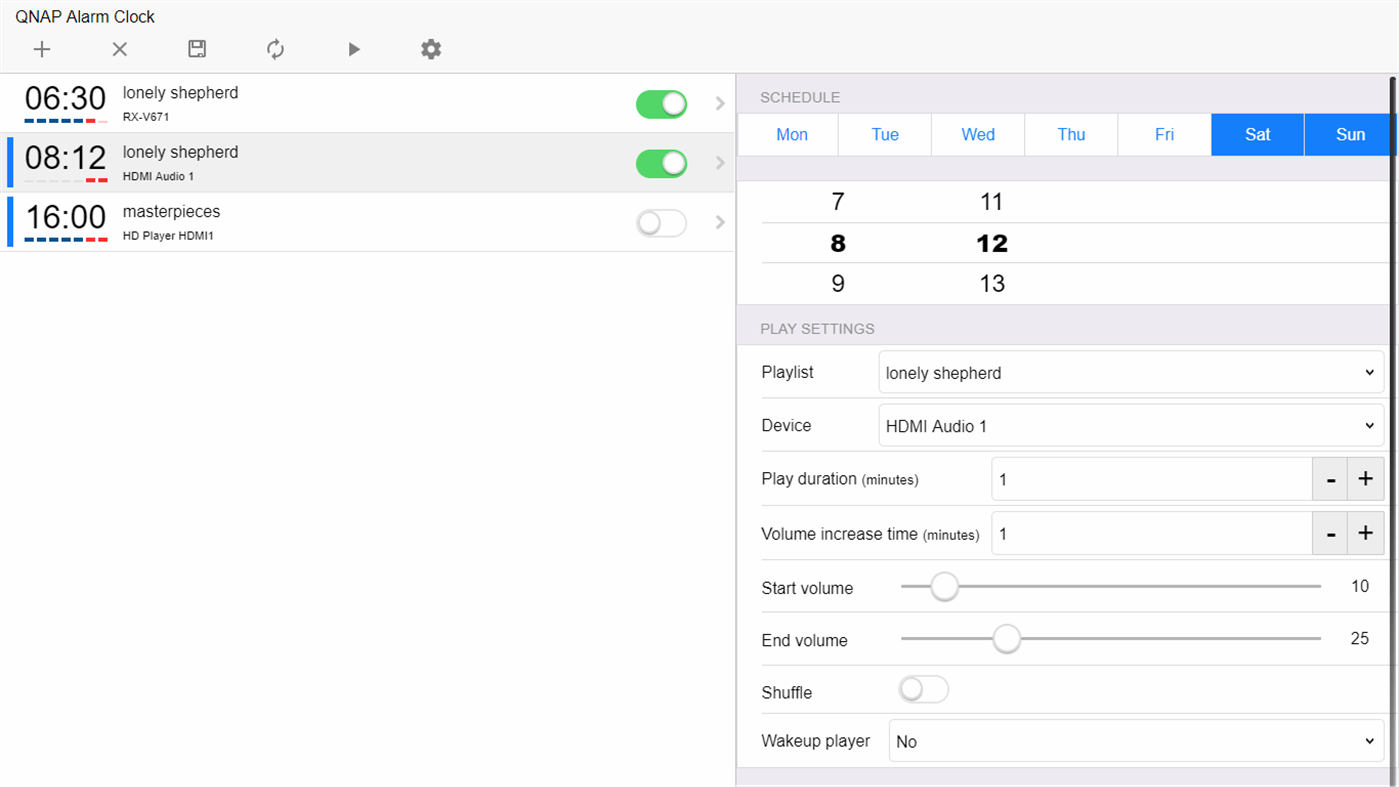Select Monday in the schedule
Screen dimensions: 1399x787
pos(791,134)
